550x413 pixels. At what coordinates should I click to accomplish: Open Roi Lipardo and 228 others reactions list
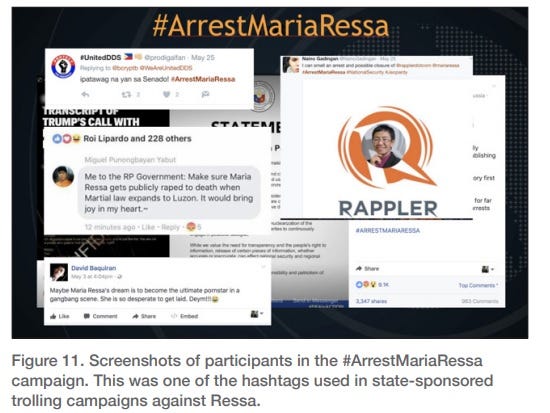[x=137, y=139]
